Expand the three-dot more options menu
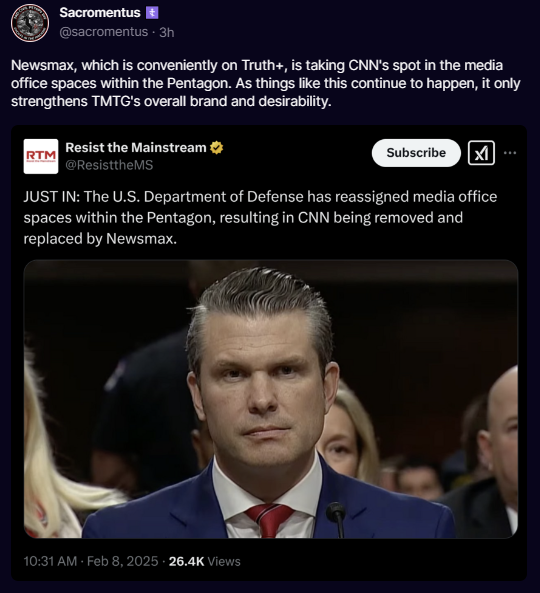This screenshot has width=540, height=593. (x=510, y=153)
